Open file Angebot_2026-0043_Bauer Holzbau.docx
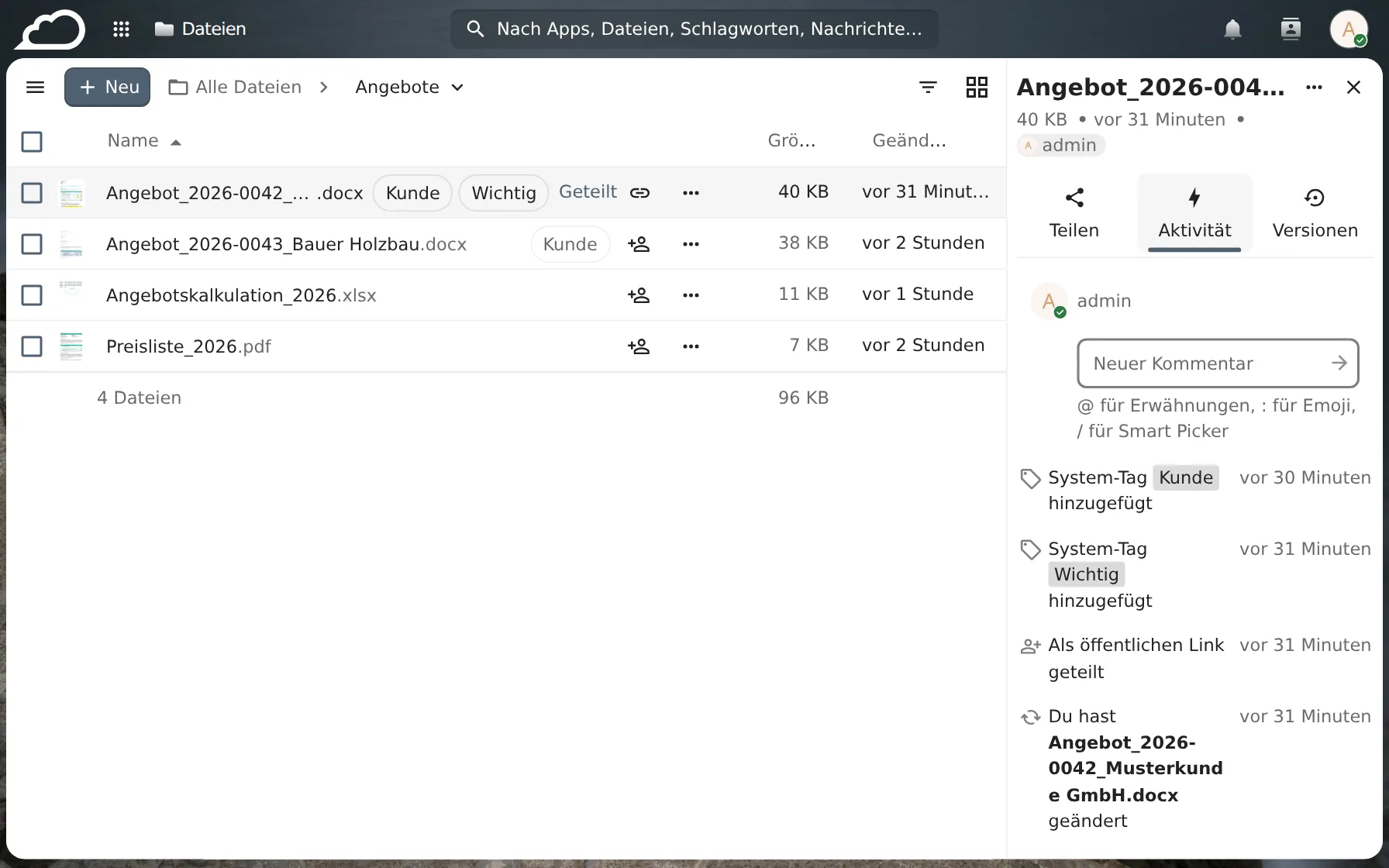Image resolution: width=1389 pixels, height=868 pixels. [286, 244]
